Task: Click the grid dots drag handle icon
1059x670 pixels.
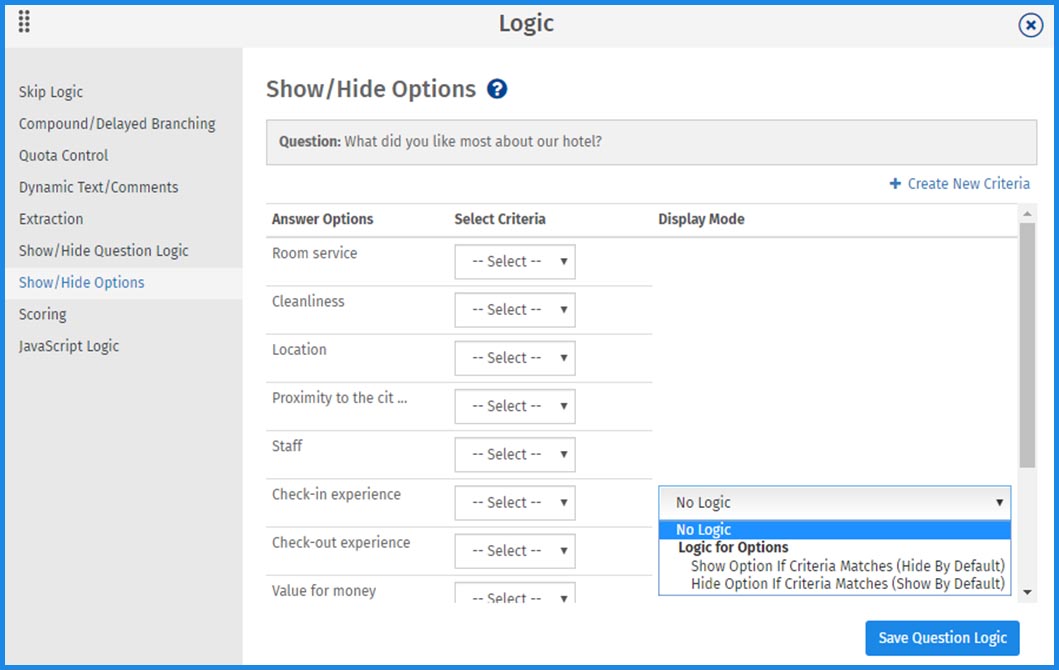Action: 24,22
